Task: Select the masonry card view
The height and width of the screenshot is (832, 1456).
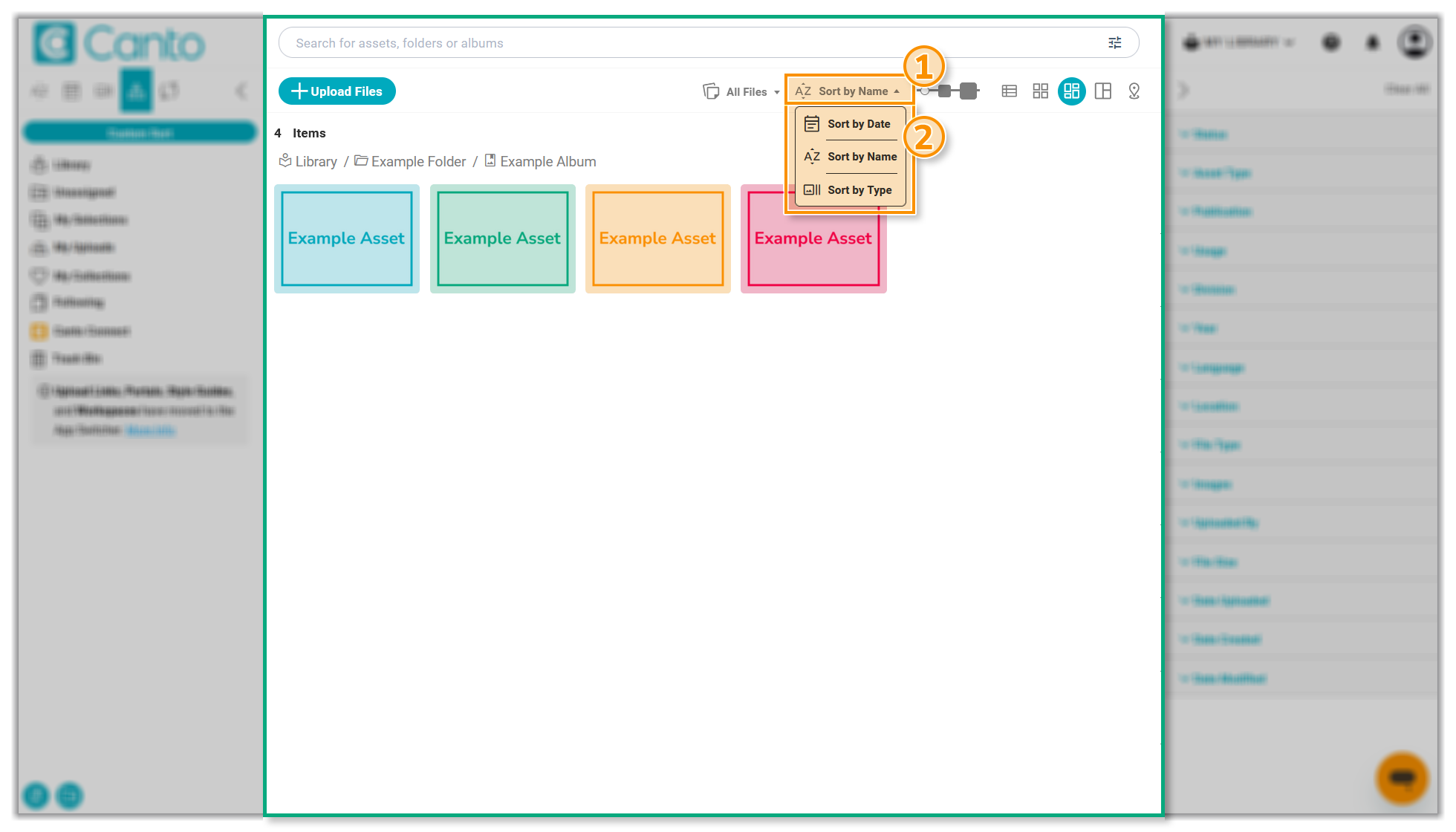Action: click(1071, 91)
